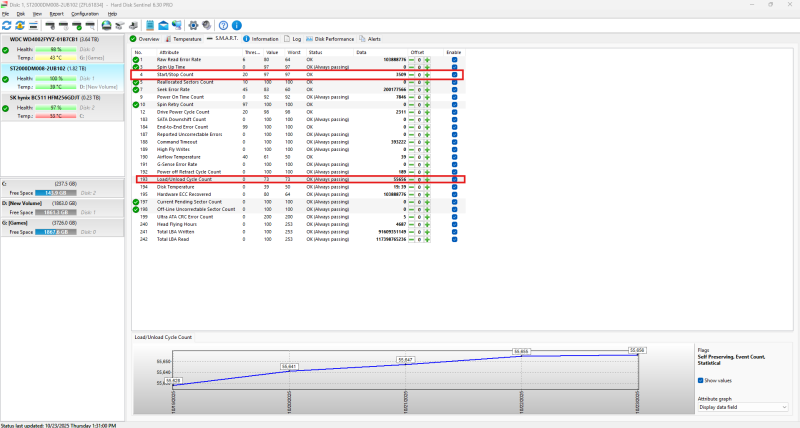
Task: Open Help with the question-mark icon
Action: [x=223, y=25]
